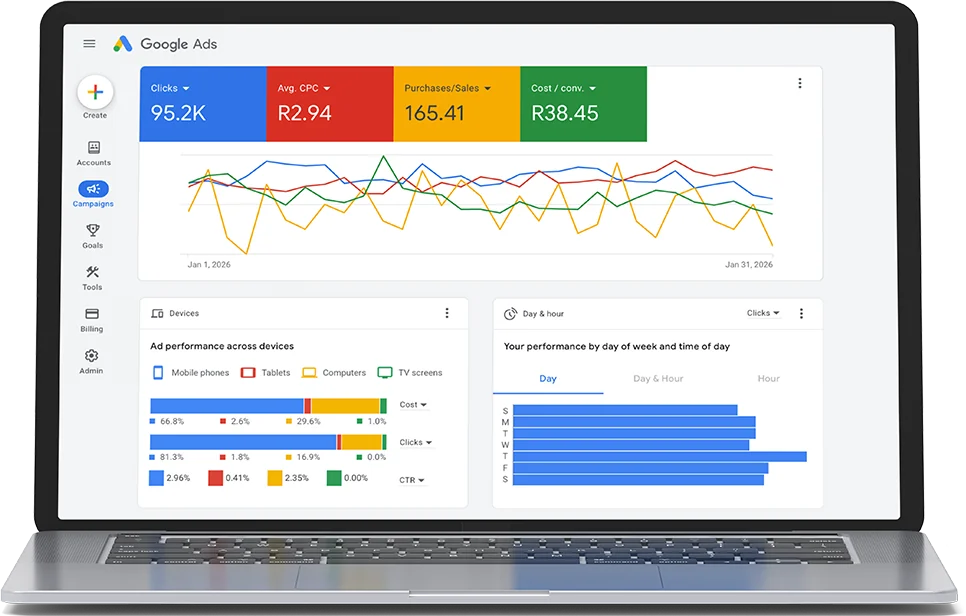
Task: Open the CTR dropdown in Devices card
Action: click(x=412, y=480)
